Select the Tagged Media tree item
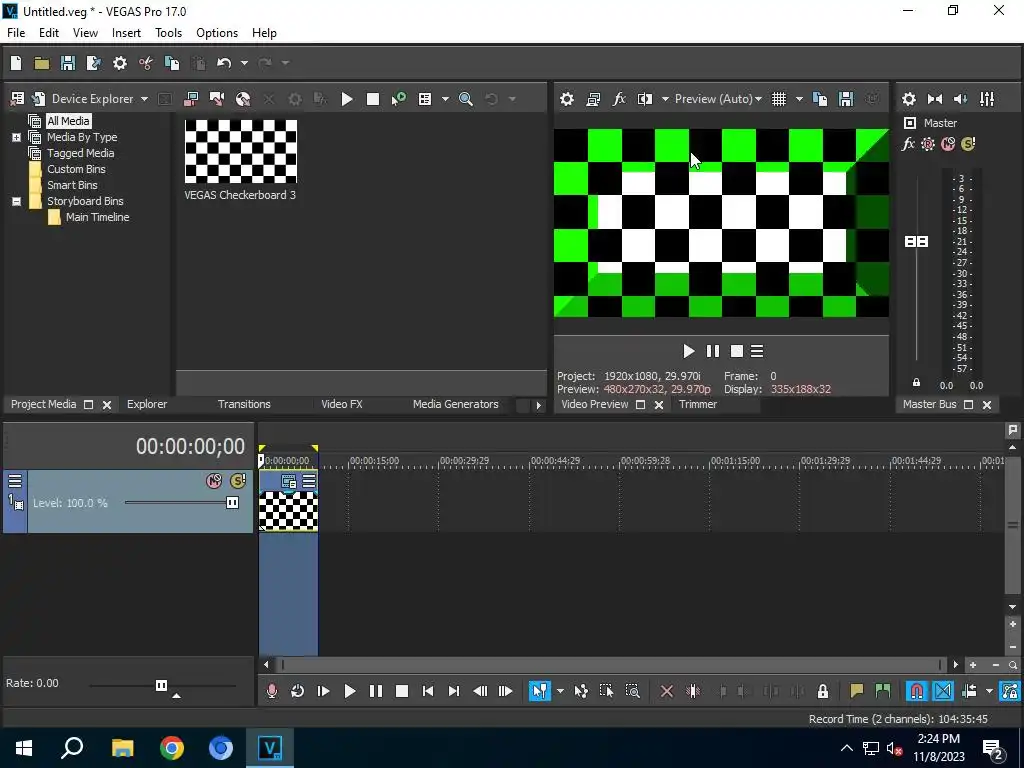The height and width of the screenshot is (768, 1024). 80,153
